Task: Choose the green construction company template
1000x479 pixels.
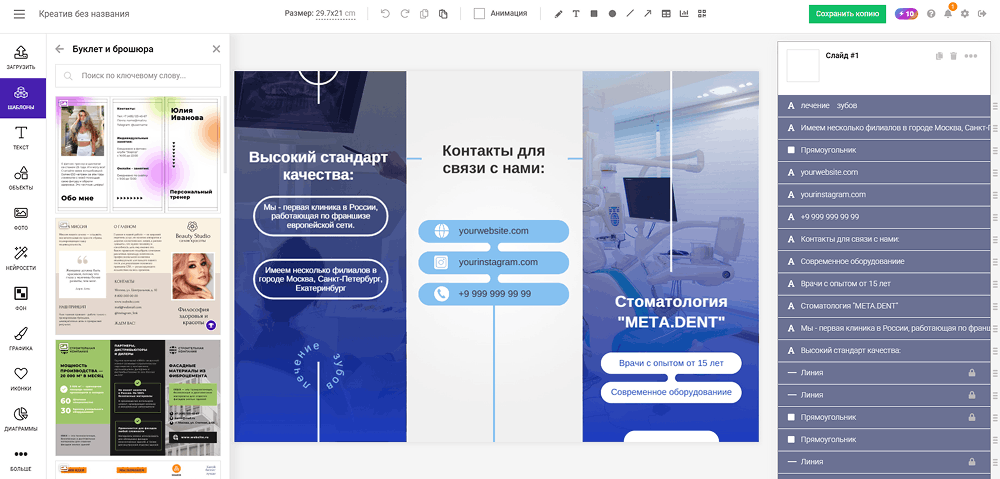Action: (x=138, y=397)
